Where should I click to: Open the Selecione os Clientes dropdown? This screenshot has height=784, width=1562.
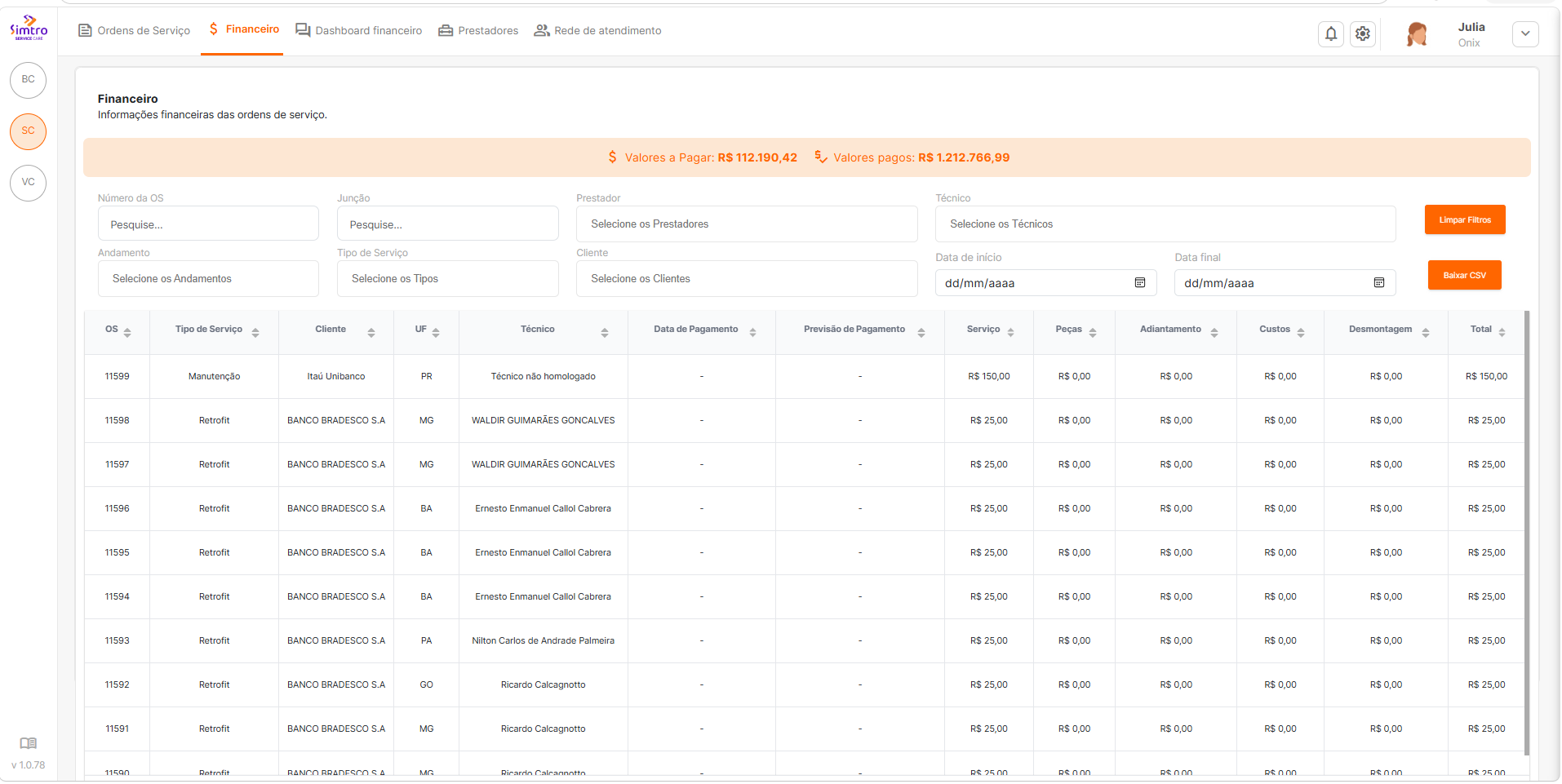(747, 278)
